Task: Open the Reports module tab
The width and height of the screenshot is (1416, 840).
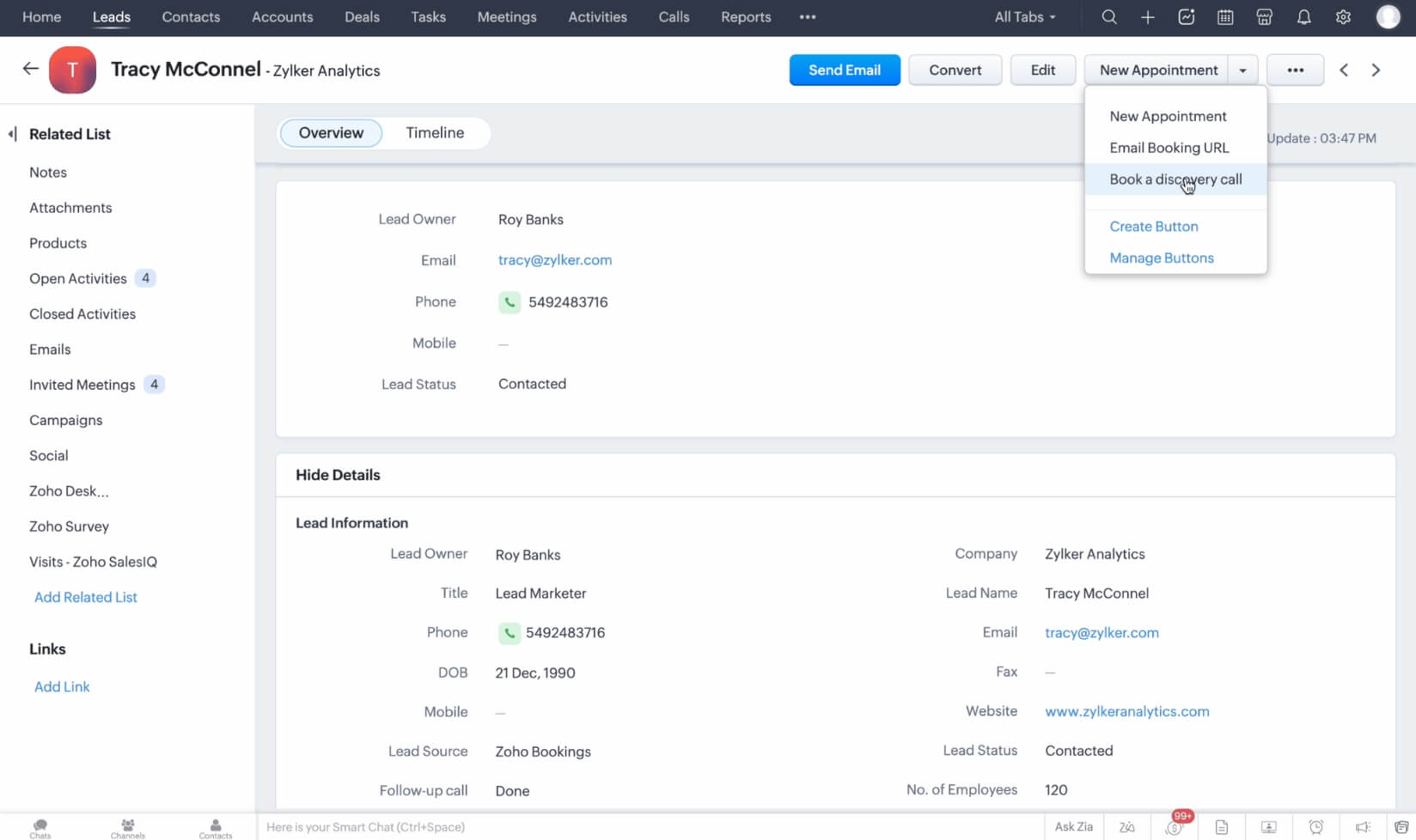Action: (746, 17)
